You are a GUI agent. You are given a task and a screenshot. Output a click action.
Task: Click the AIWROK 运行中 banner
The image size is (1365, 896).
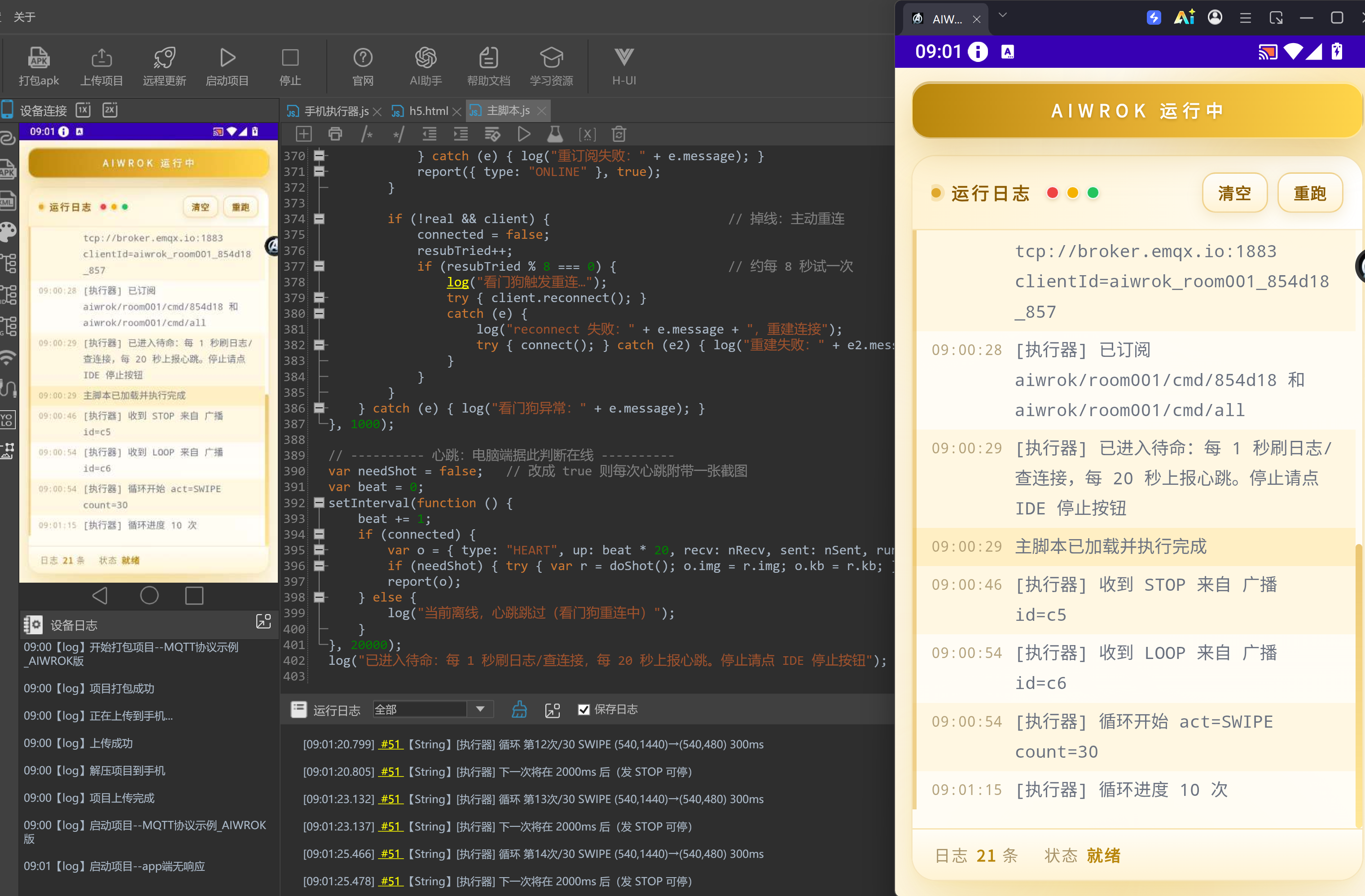1137,111
